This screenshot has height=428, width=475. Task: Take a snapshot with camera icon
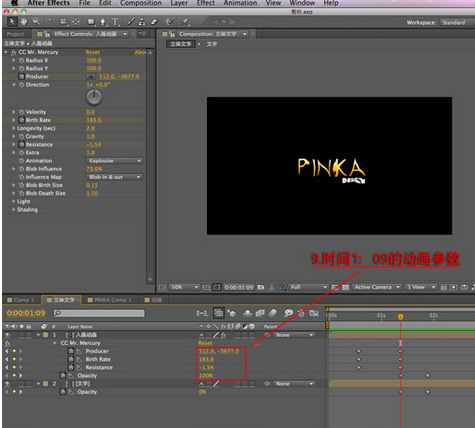(x=261, y=287)
